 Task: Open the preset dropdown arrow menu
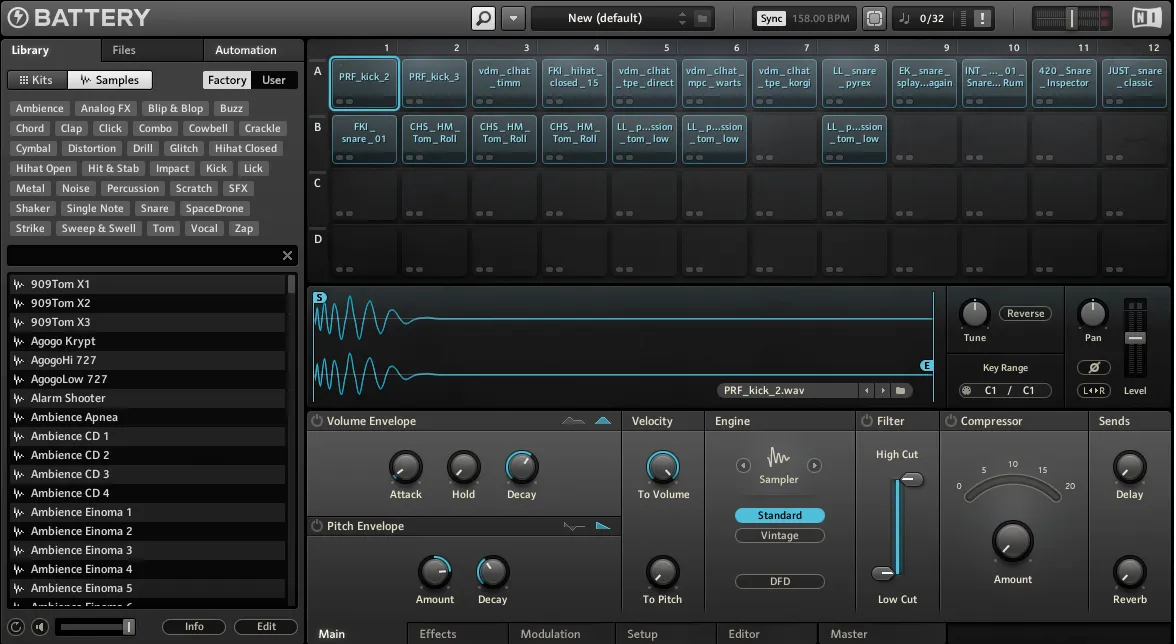(514, 18)
